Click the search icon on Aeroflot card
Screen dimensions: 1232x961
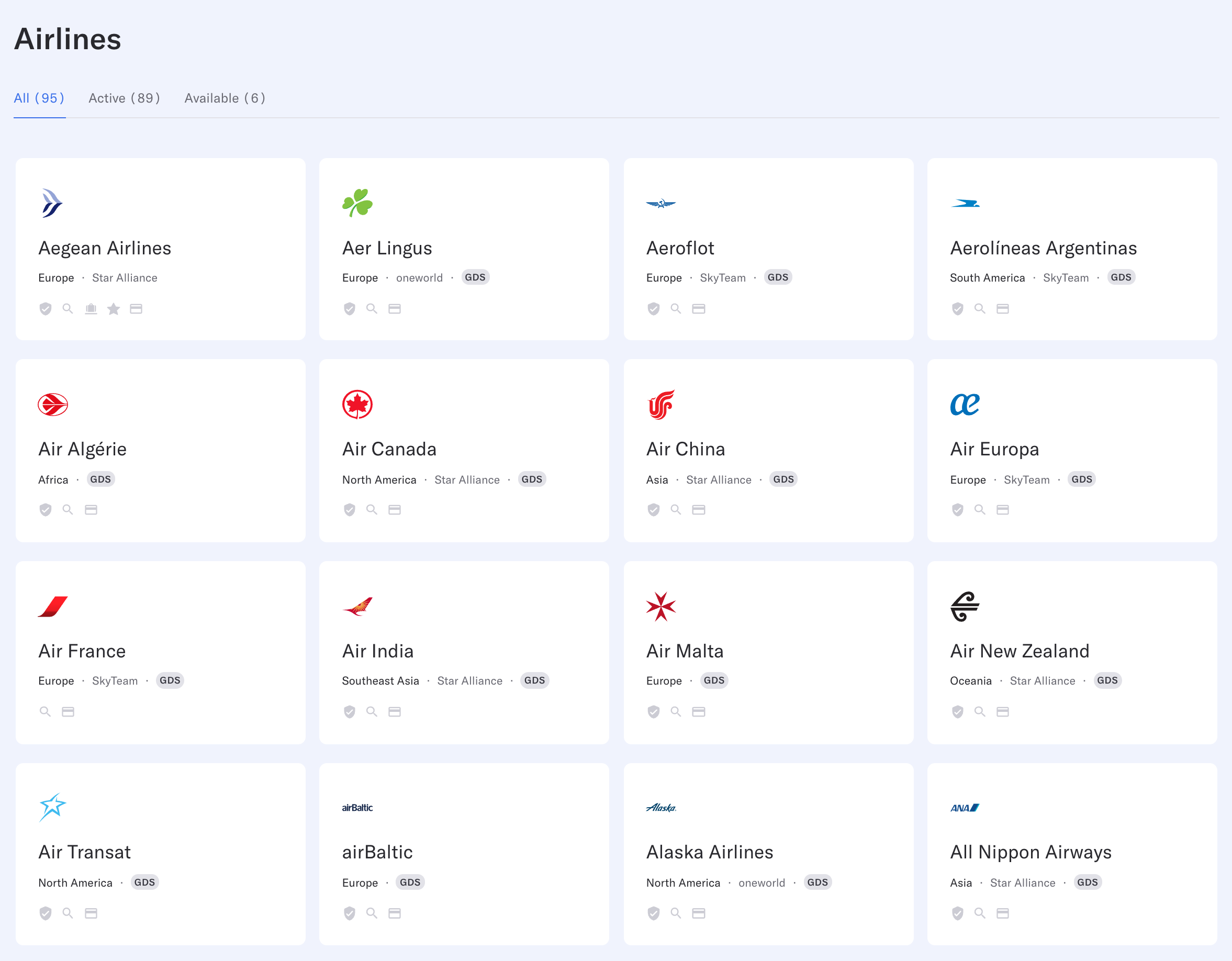pyautogui.click(x=675, y=309)
